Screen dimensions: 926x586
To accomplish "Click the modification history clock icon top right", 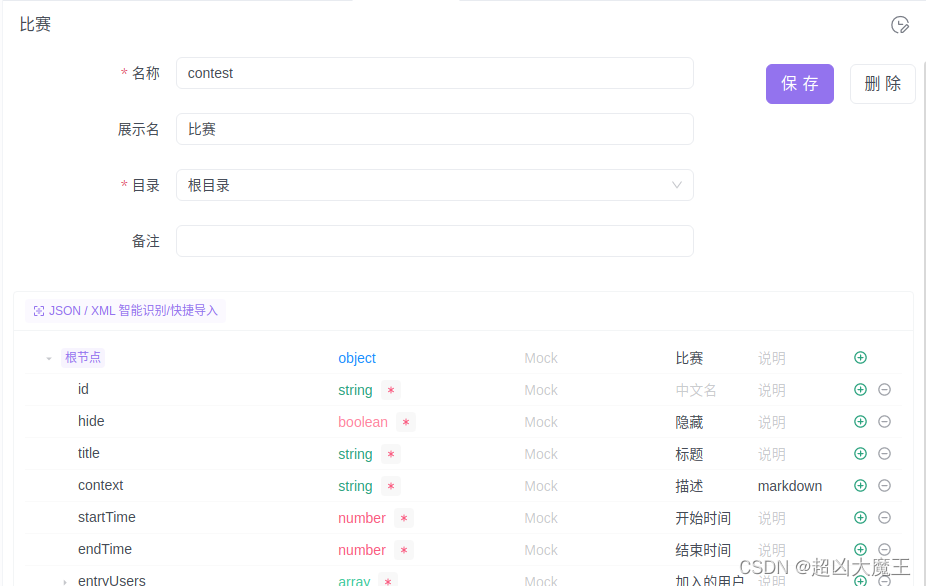I will coord(899,25).
